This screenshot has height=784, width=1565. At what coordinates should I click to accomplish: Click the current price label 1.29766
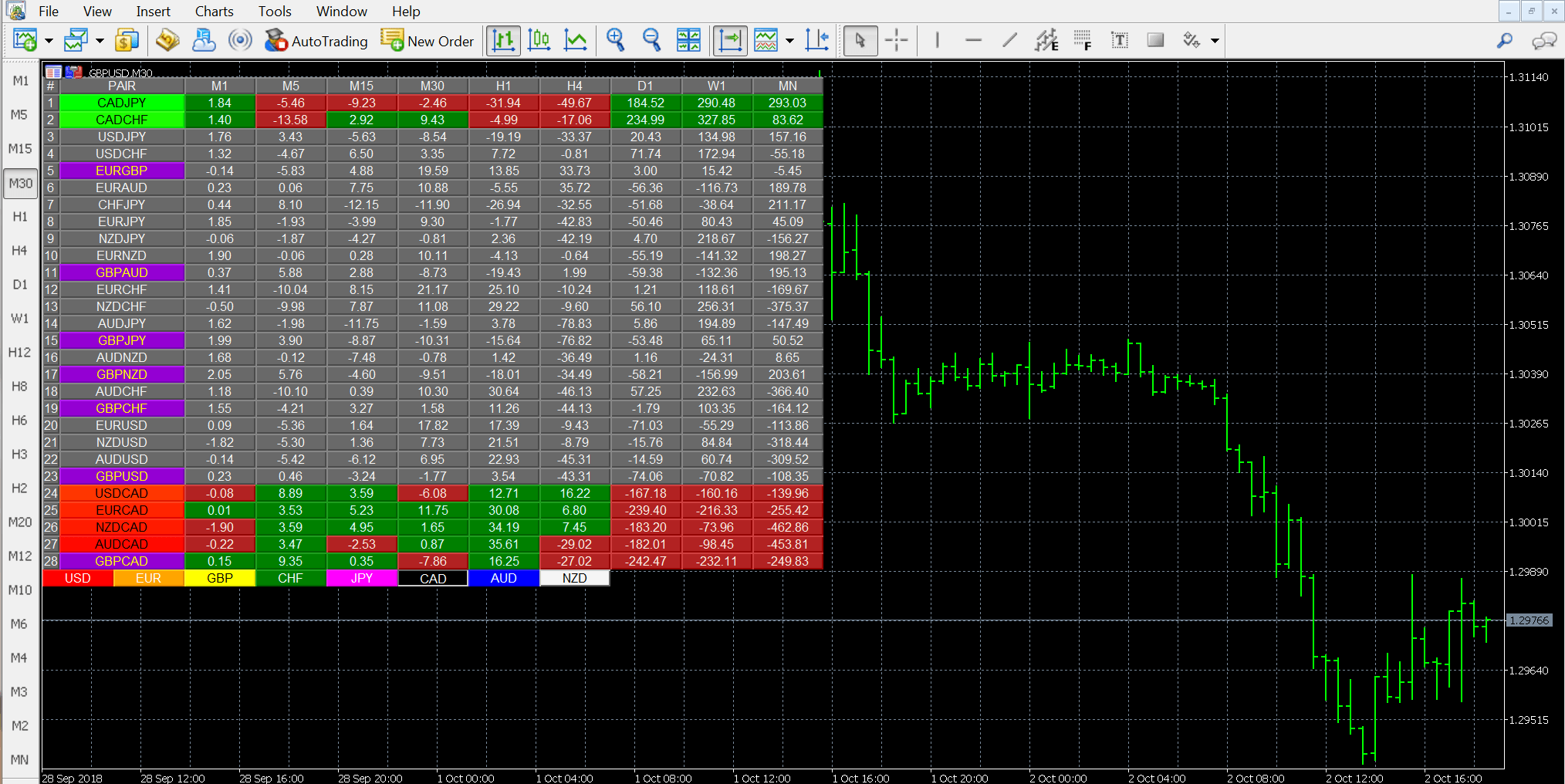click(x=1529, y=620)
